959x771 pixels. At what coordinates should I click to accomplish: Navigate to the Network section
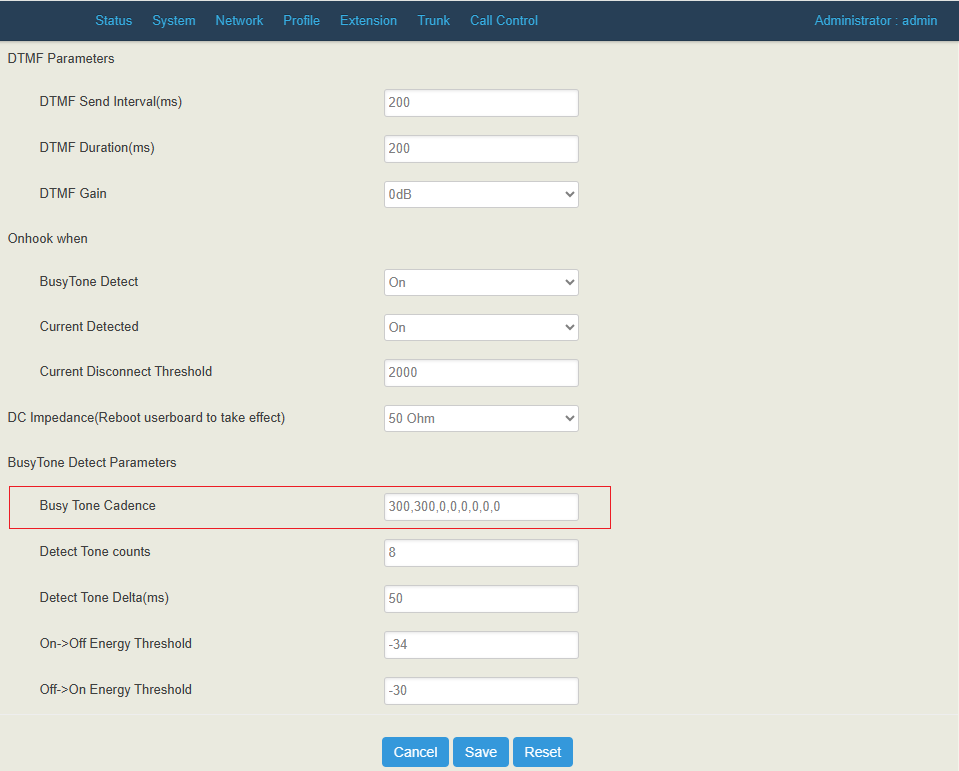(x=239, y=20)
